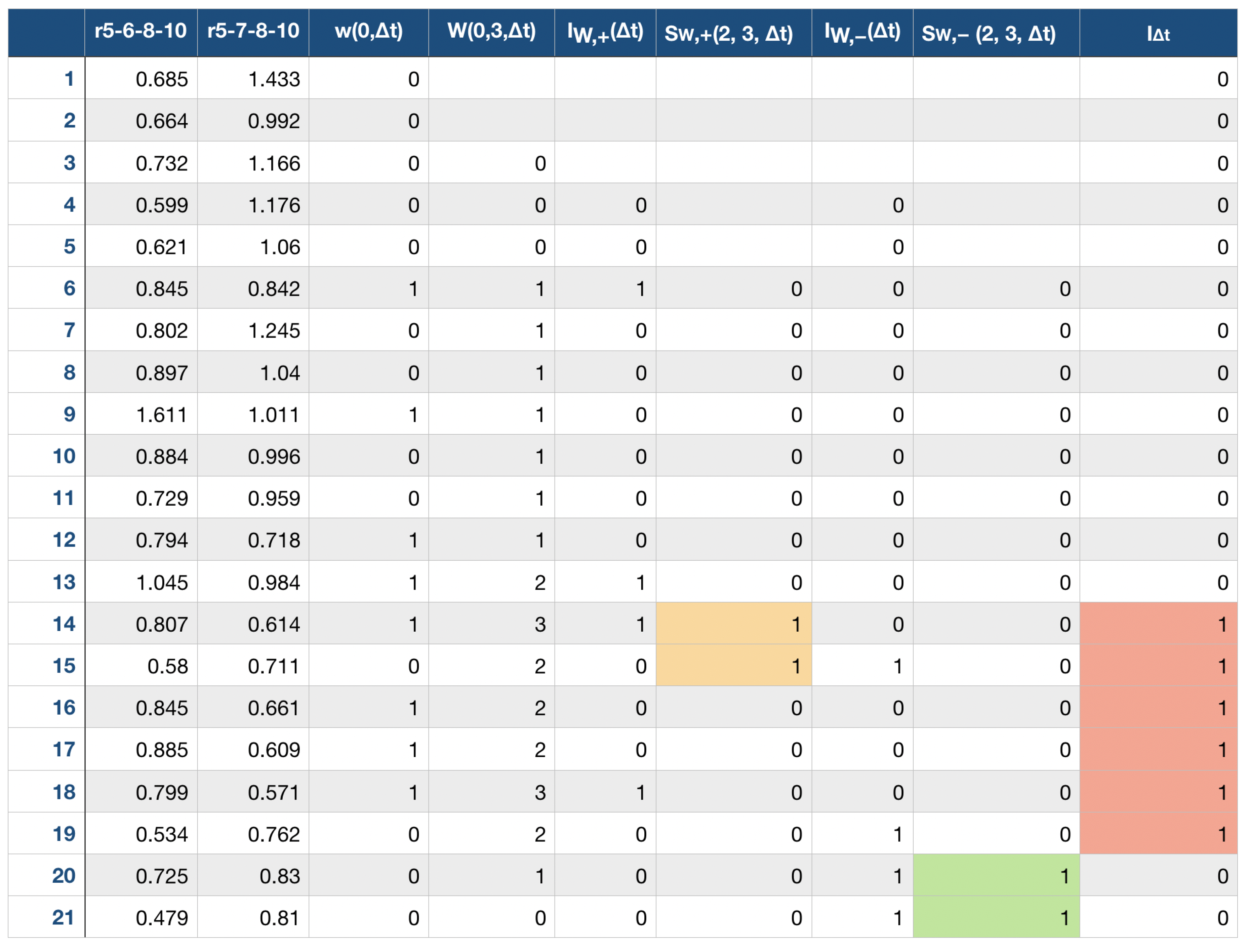Click the orange cell in row 14
The width and height of the screenshot is (1247, 952).
tap(733, 624)
